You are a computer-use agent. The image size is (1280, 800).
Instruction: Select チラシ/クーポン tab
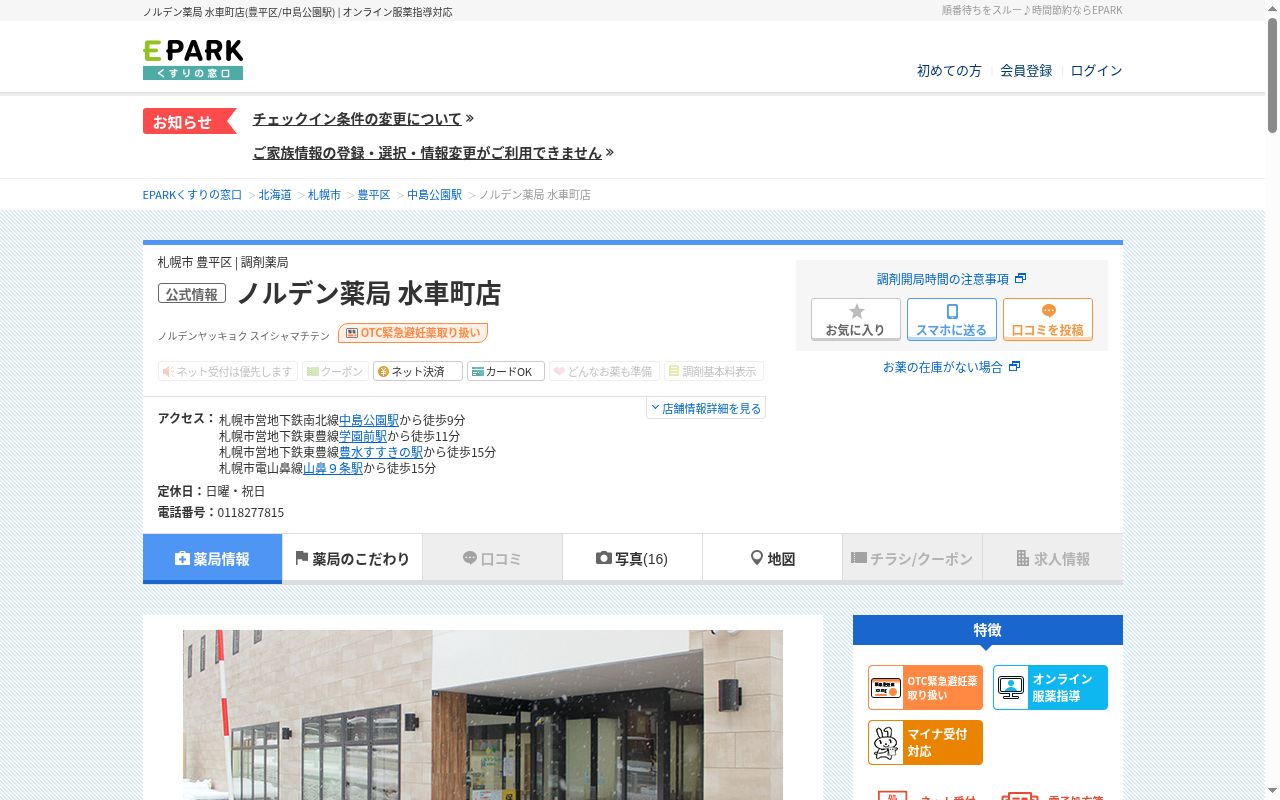912,558
